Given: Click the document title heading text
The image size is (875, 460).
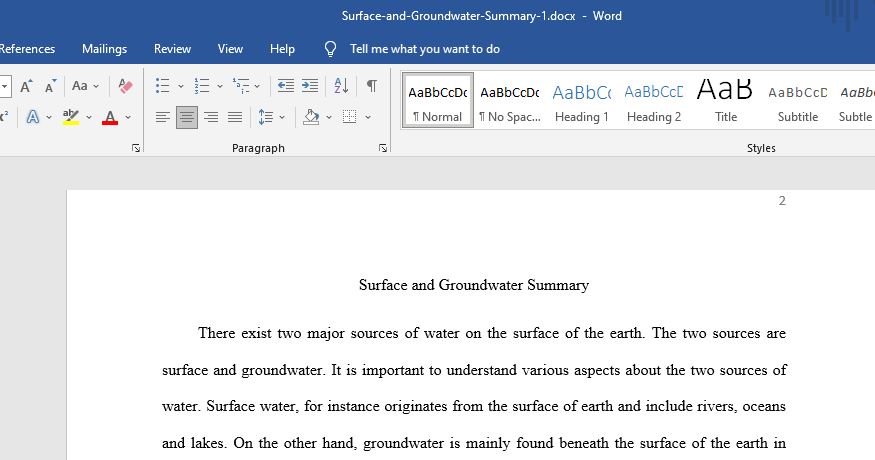Looking at the screenshot, I should coord(474,285).
